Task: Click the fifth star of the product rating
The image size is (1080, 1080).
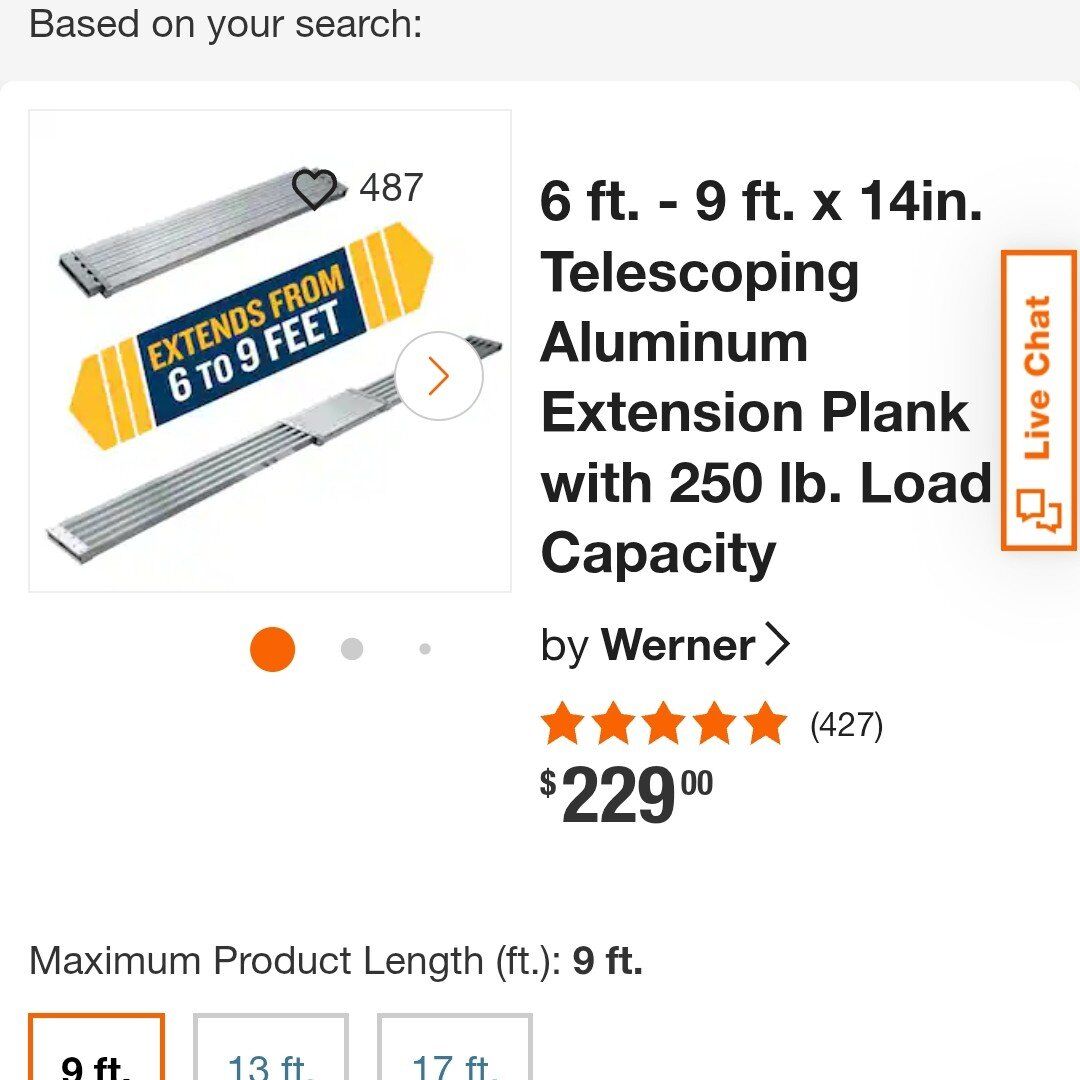Action: click(x=764, y=722)
